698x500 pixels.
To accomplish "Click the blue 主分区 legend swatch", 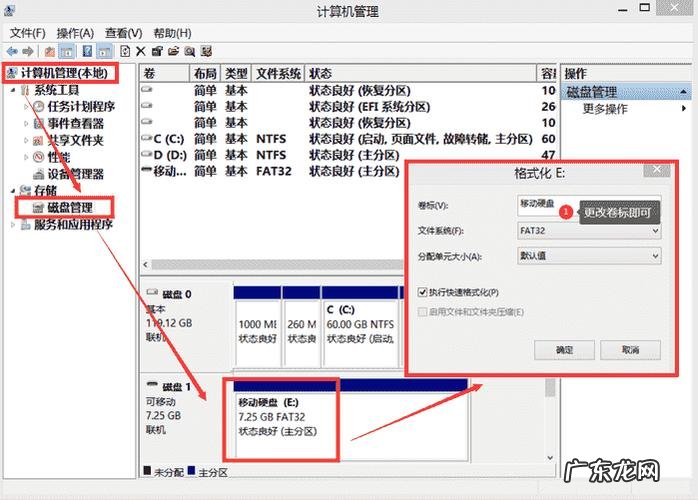I will [191, 471].
